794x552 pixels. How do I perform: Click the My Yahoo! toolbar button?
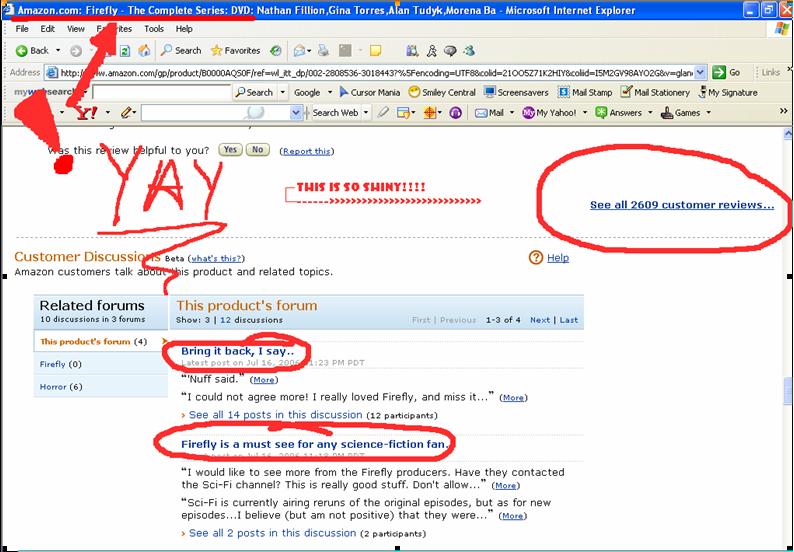pos(549,113)
